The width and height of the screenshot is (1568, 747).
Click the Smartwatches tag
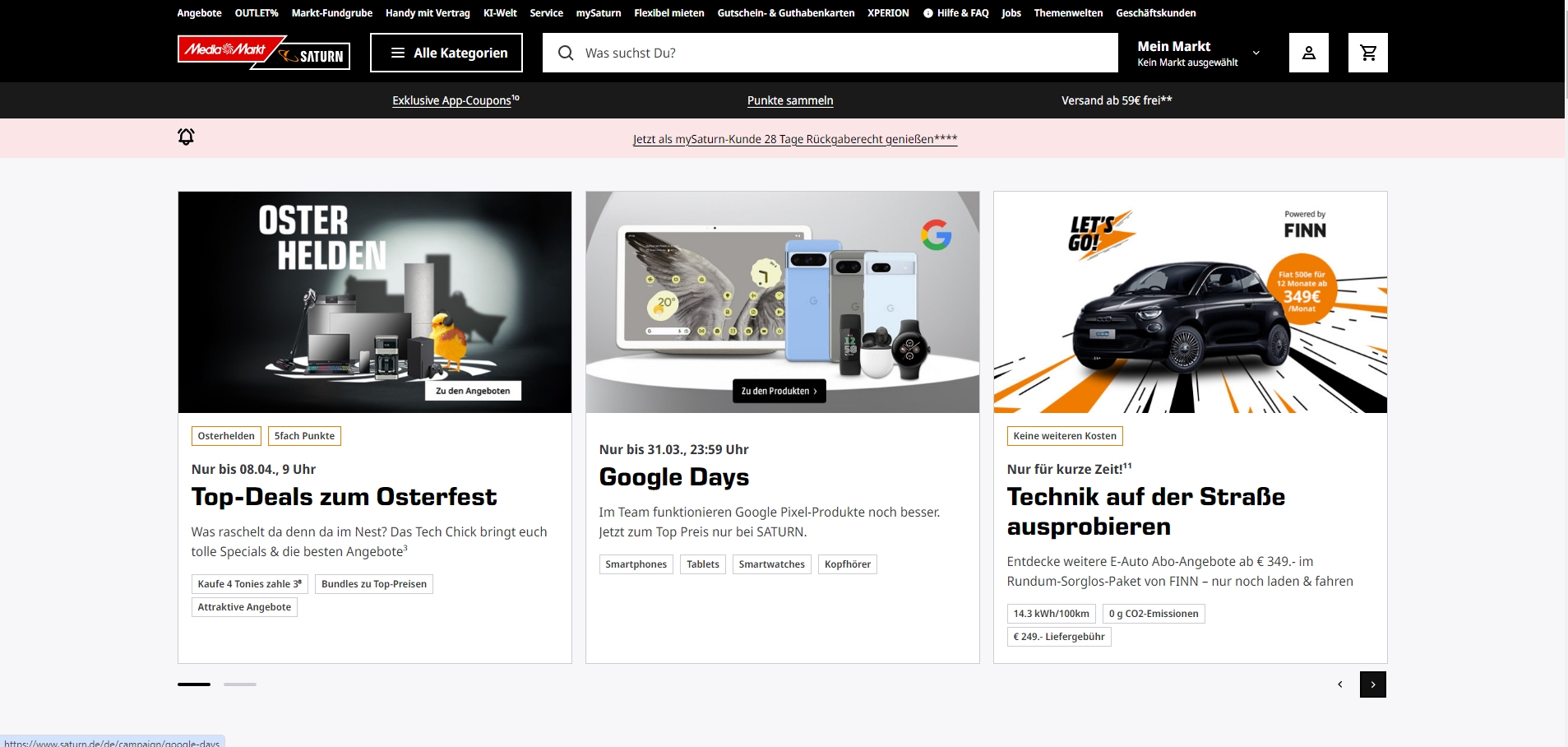pos(772,564)
